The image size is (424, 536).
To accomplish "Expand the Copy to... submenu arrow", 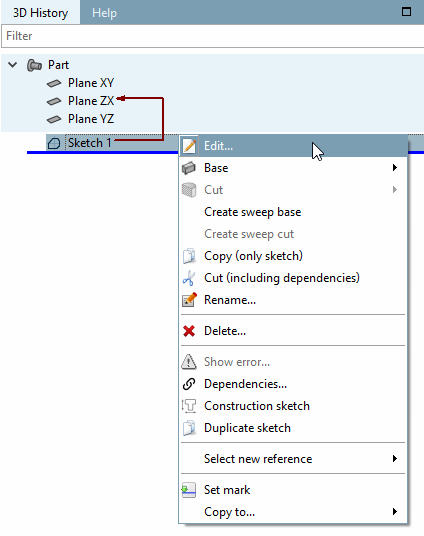I will pyautogui.click(x=395, y=511).
